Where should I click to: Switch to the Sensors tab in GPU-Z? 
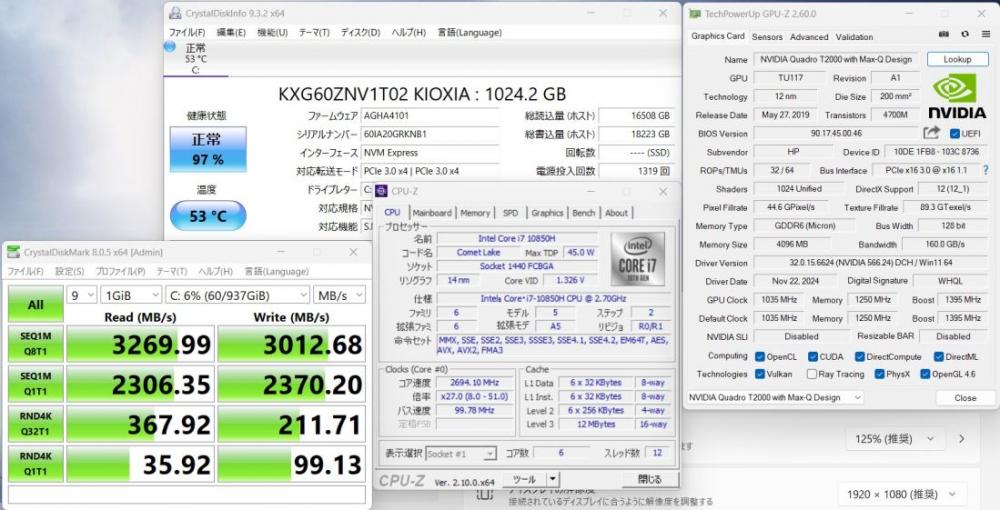pyautogui.click(x=767, y=37)
